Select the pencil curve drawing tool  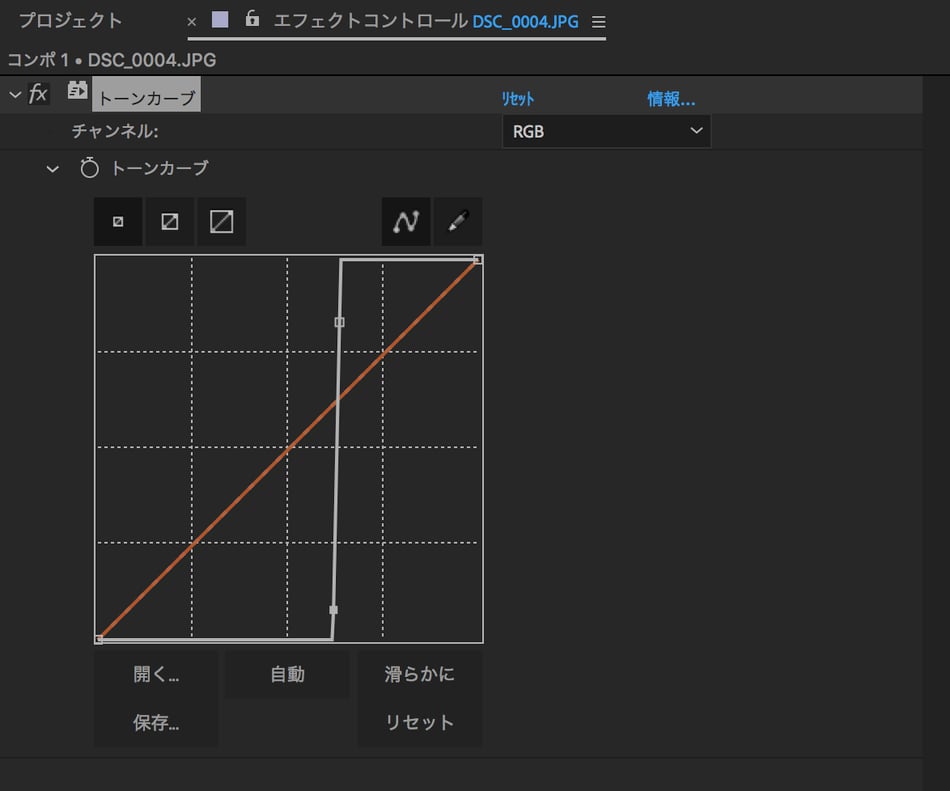(458, 222)
